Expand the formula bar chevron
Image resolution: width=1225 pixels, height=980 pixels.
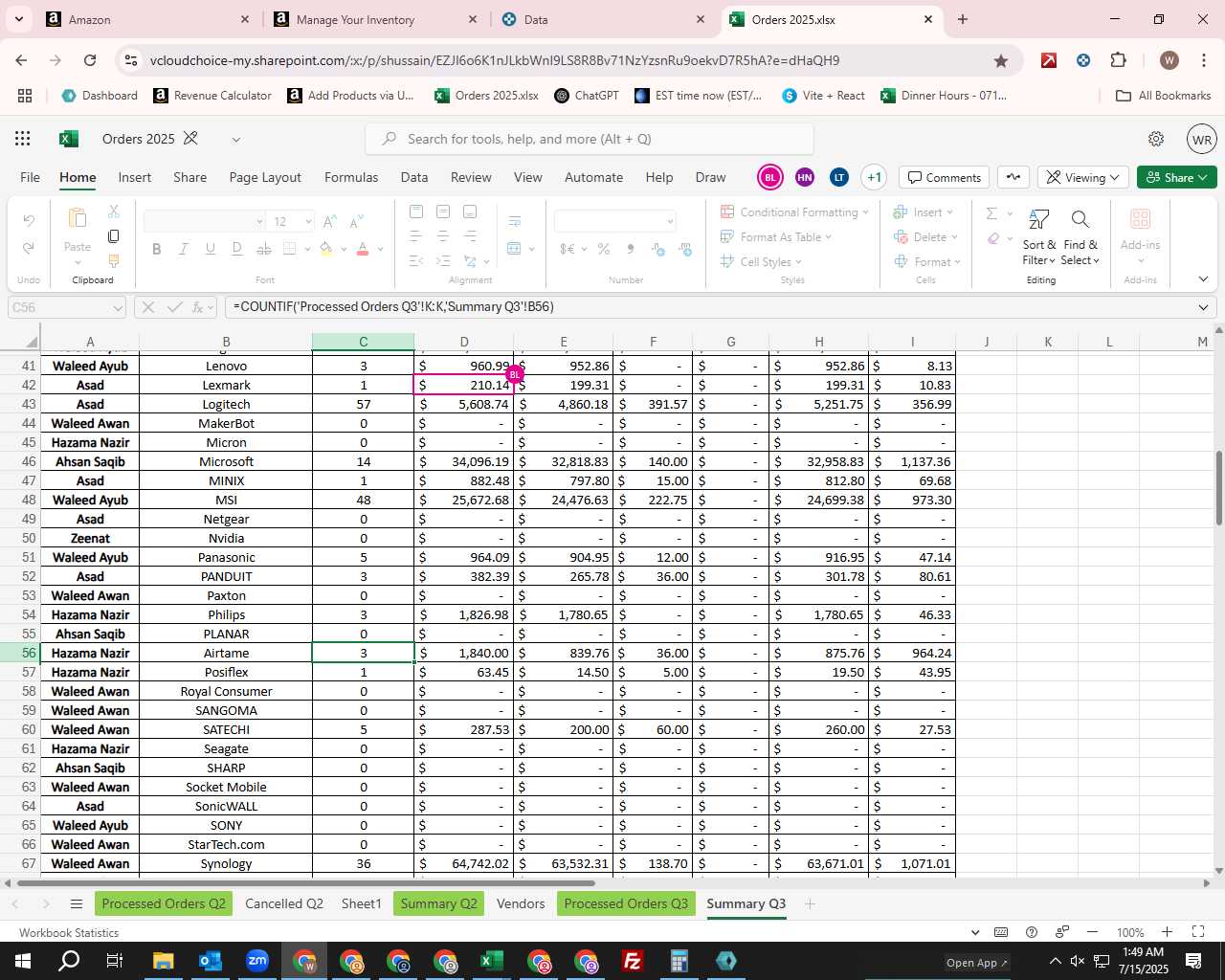pyautogui.click(x=1203, y=307)
